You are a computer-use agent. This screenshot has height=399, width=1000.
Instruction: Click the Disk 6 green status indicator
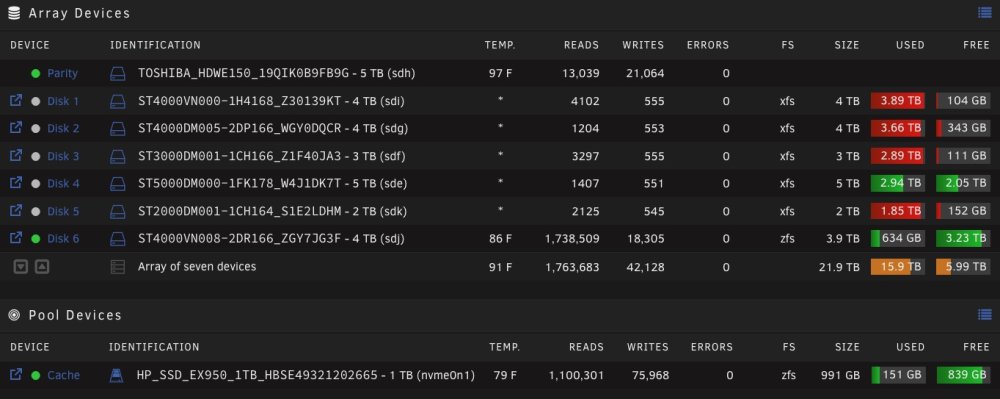tap(36, 238)
